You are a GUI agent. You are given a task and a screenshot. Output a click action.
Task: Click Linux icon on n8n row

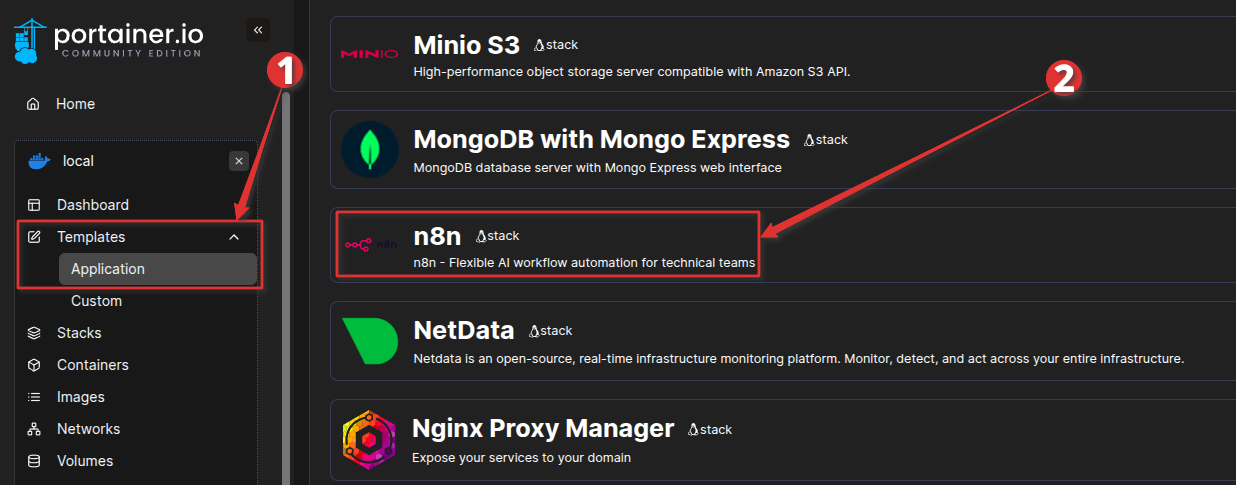[x=482, y=236]
